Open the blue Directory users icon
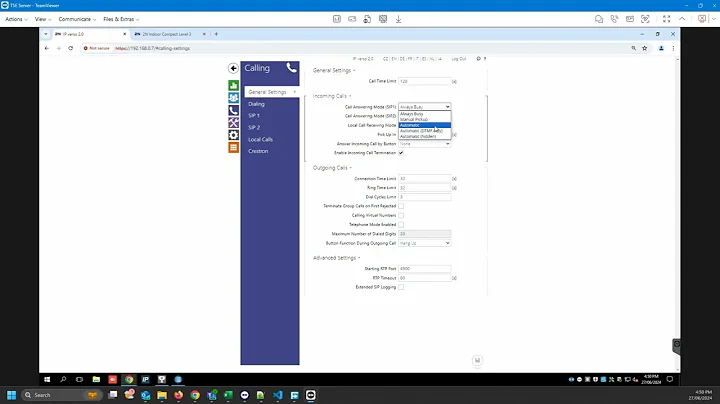The width and height of the screenshot is (720, 404). coord(233,98)
